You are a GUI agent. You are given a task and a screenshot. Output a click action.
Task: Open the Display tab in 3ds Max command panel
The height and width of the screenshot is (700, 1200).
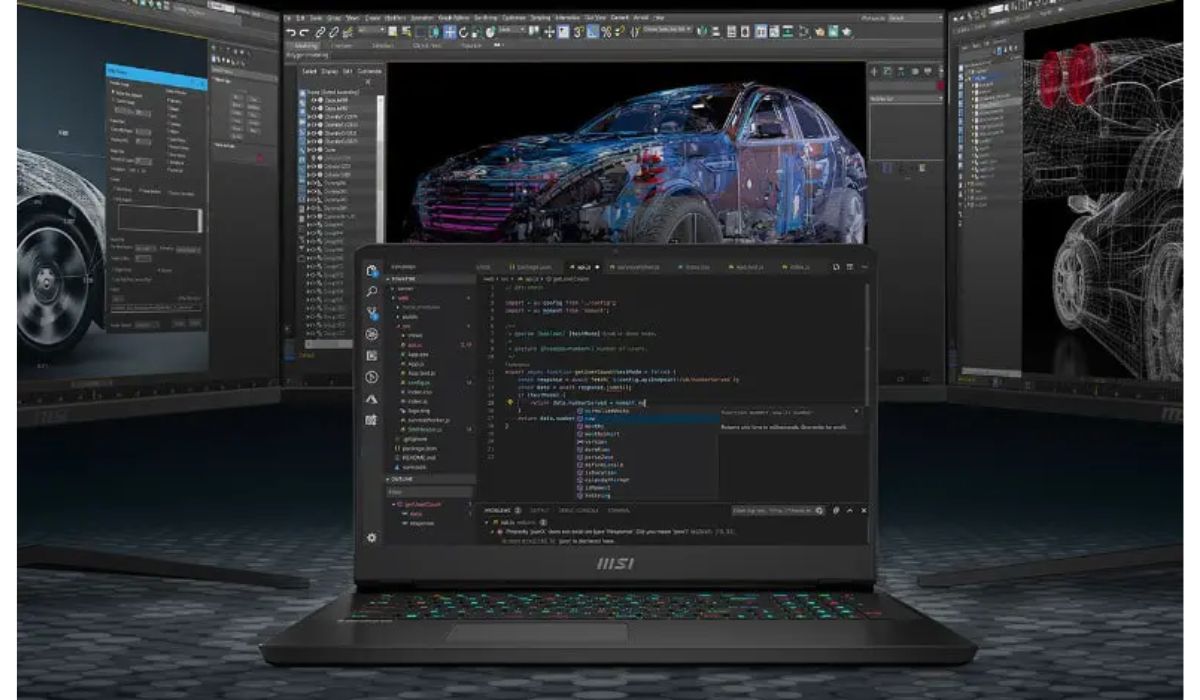(x=928, y=71)
